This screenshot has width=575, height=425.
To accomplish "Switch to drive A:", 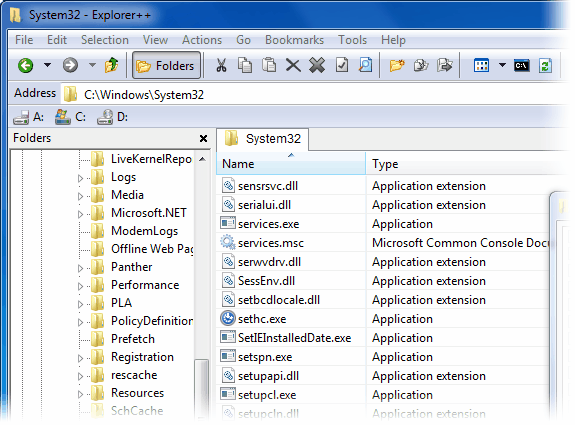I will [29, 117].
